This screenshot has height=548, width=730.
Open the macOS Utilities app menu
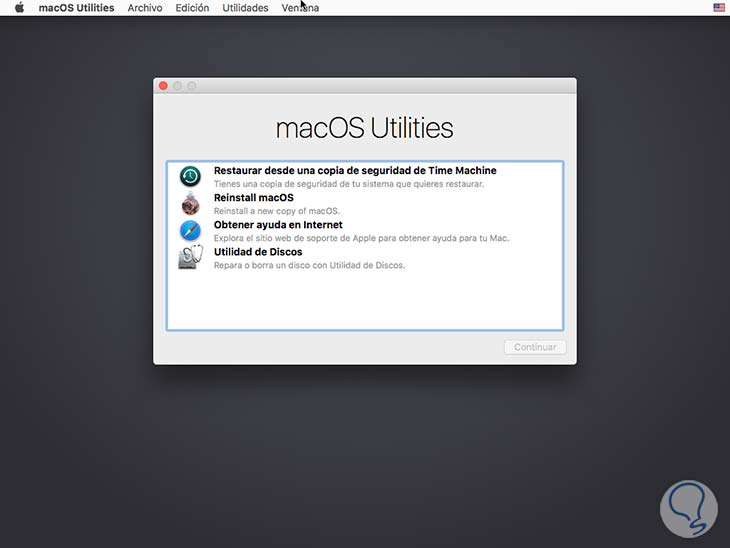pos(76,8)
